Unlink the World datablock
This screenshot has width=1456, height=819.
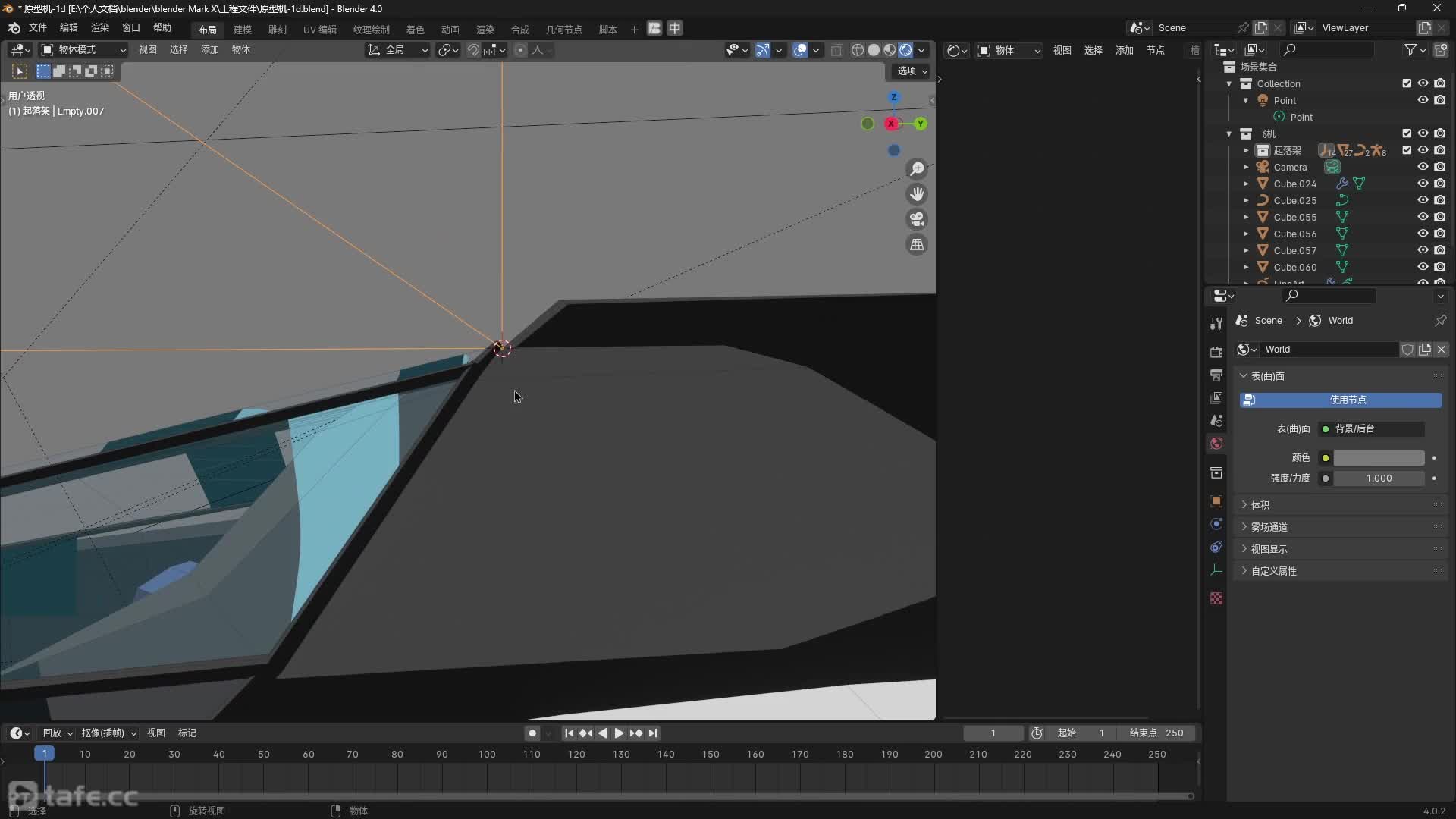1442,350
